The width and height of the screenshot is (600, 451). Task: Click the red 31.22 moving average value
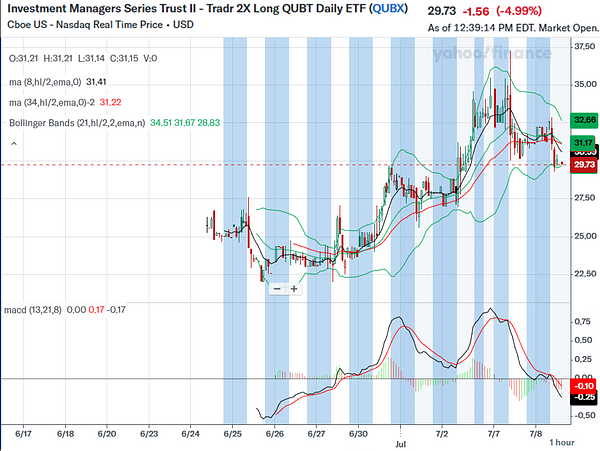point(110,103)
